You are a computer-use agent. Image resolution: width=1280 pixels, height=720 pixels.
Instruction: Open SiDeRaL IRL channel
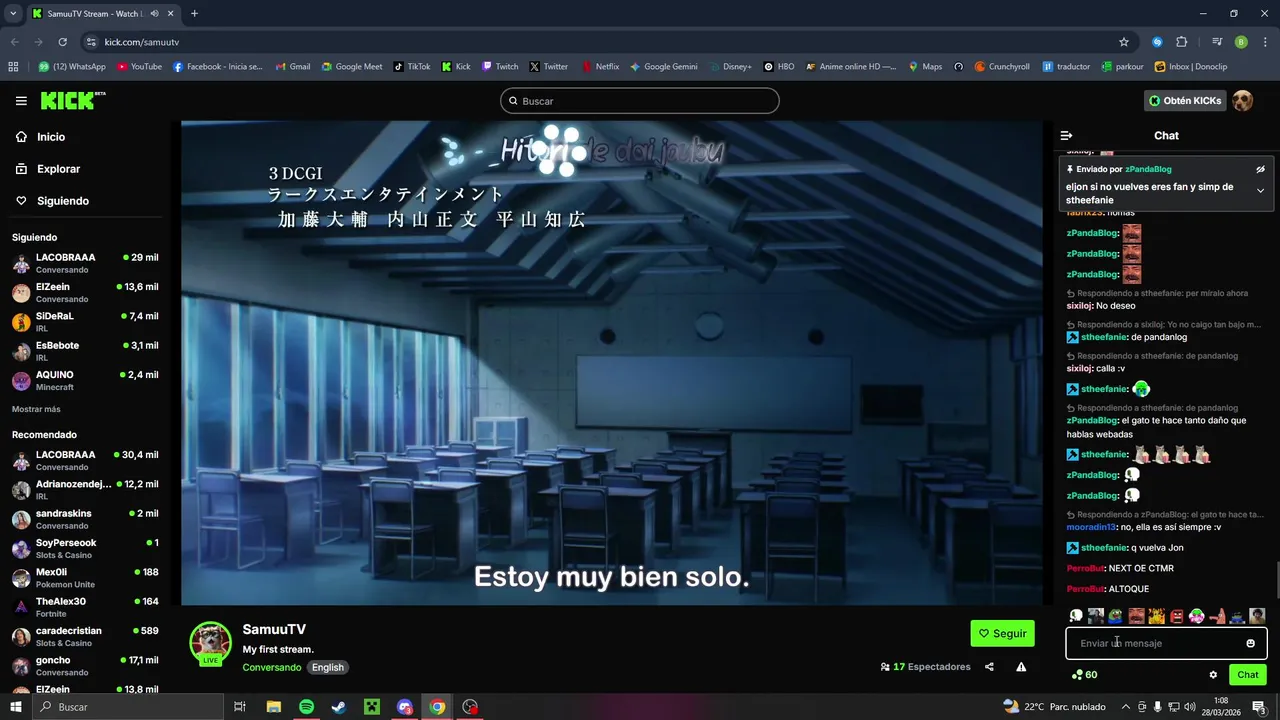click(85, 321)
